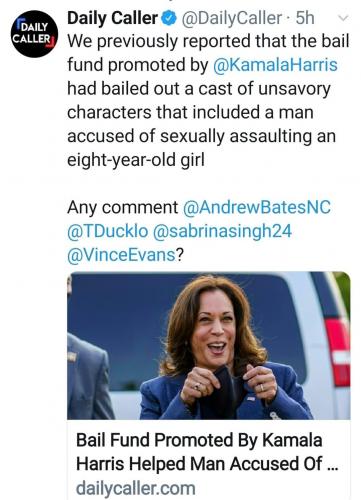This screenshot has height=500, width=361.
Task: Expand the tweet options chevron
Action: coord(344,18)
